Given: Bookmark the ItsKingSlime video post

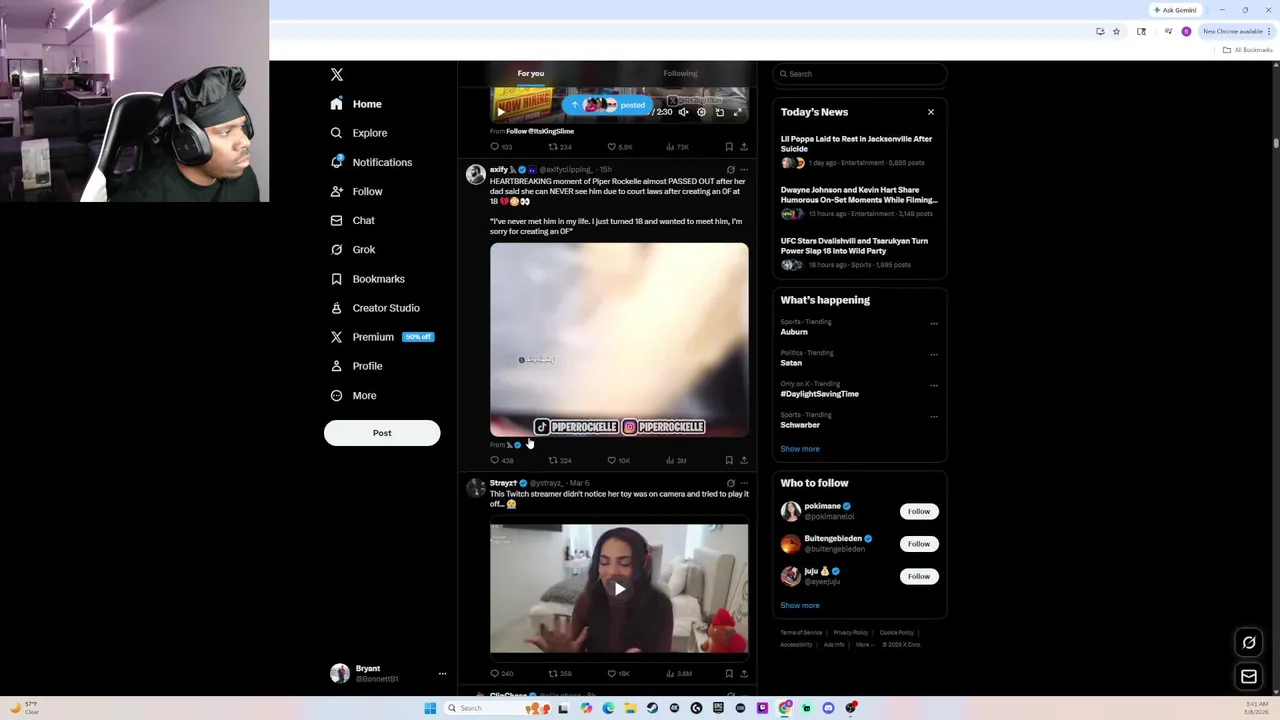Looking at the screenshot, I should 729,147.
